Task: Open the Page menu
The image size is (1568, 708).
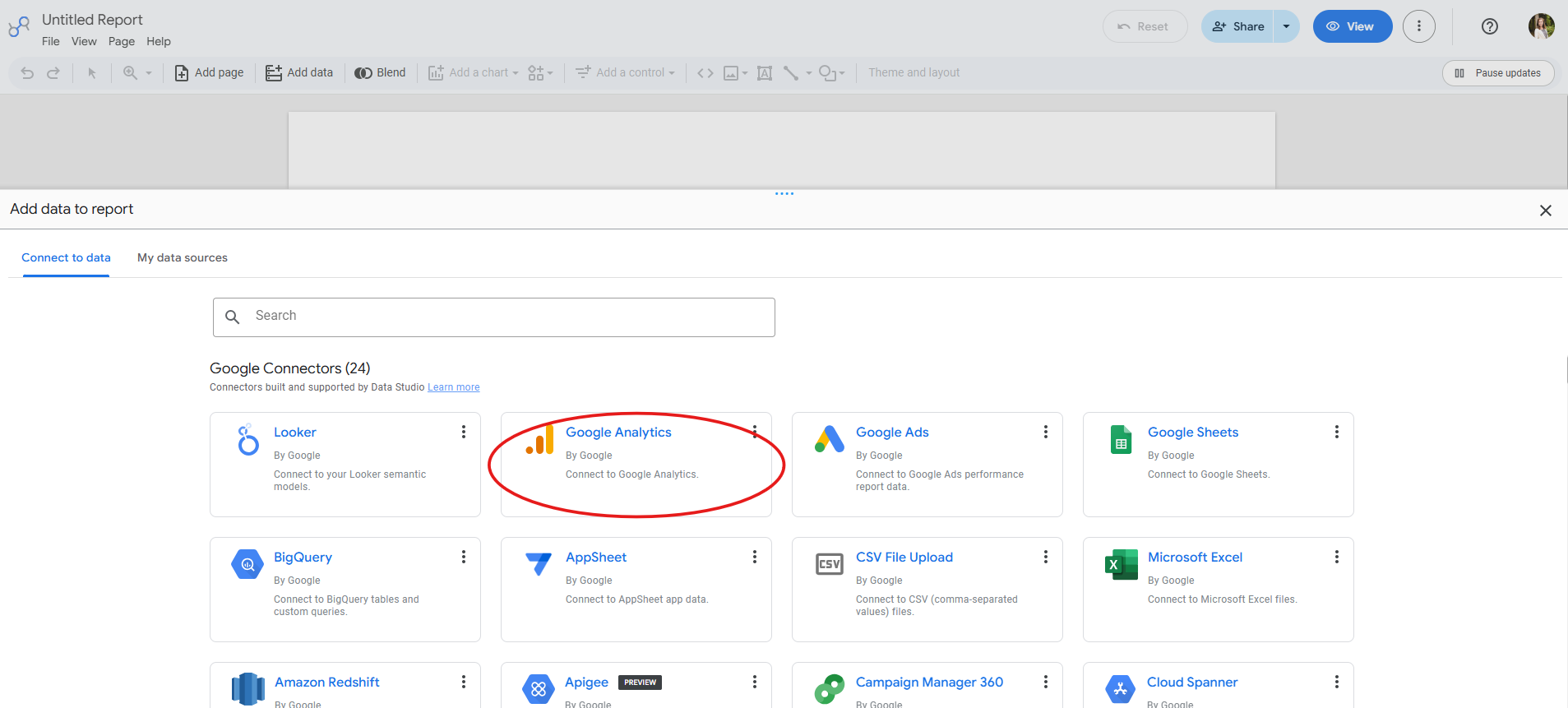Action: point(122,41)
